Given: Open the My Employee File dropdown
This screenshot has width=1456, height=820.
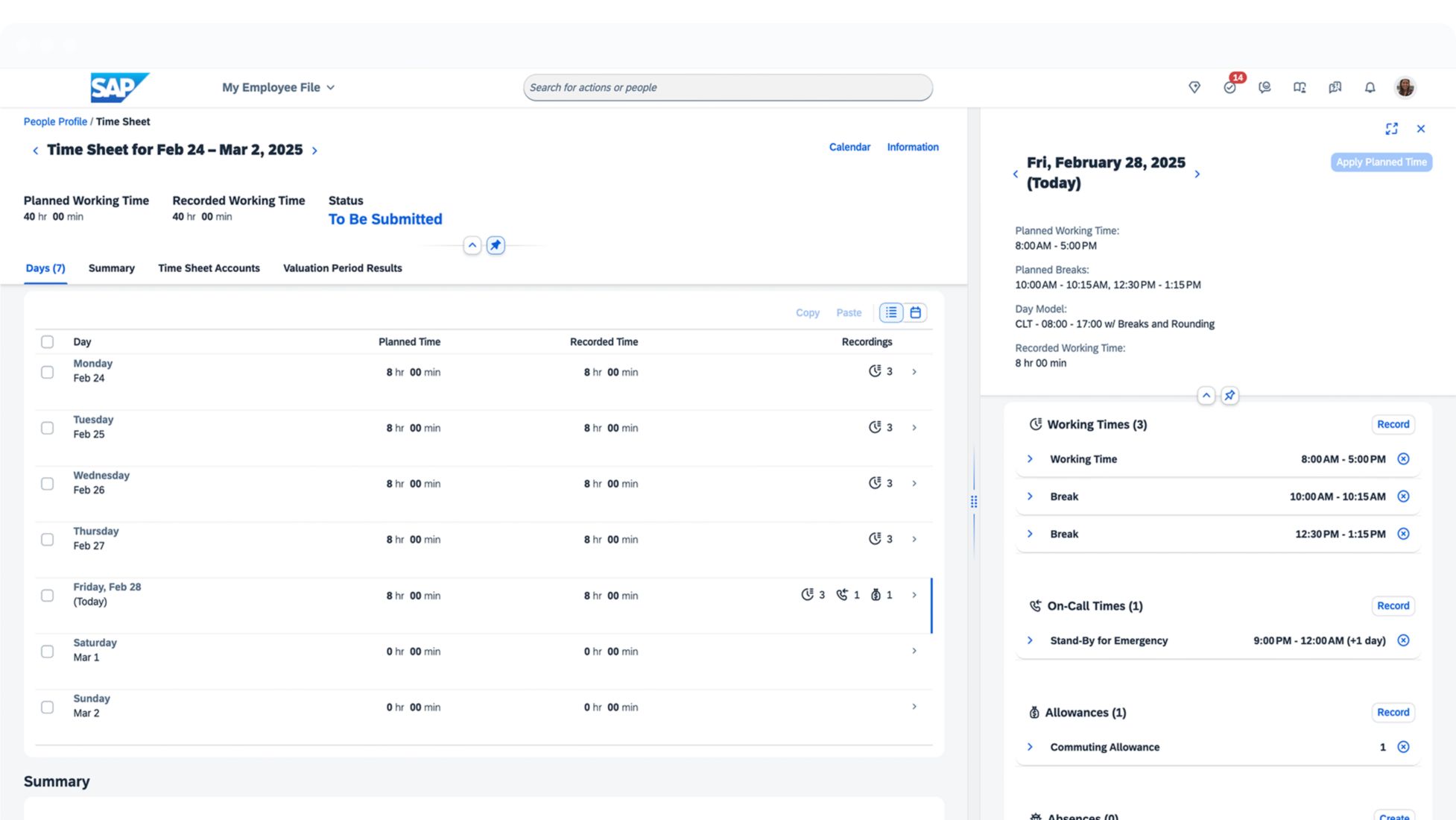Looking at the screenshot, I should [x=278, y=87].
